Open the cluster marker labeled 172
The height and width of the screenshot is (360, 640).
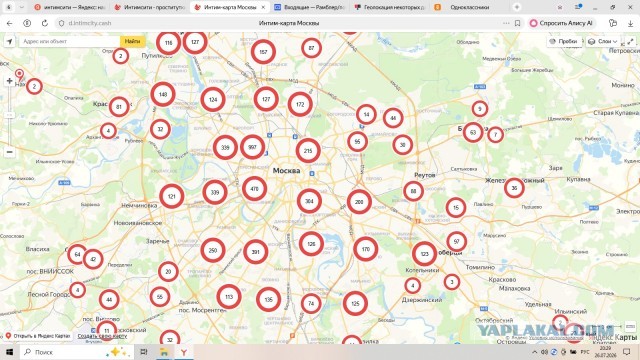click(x=300, y=104)
